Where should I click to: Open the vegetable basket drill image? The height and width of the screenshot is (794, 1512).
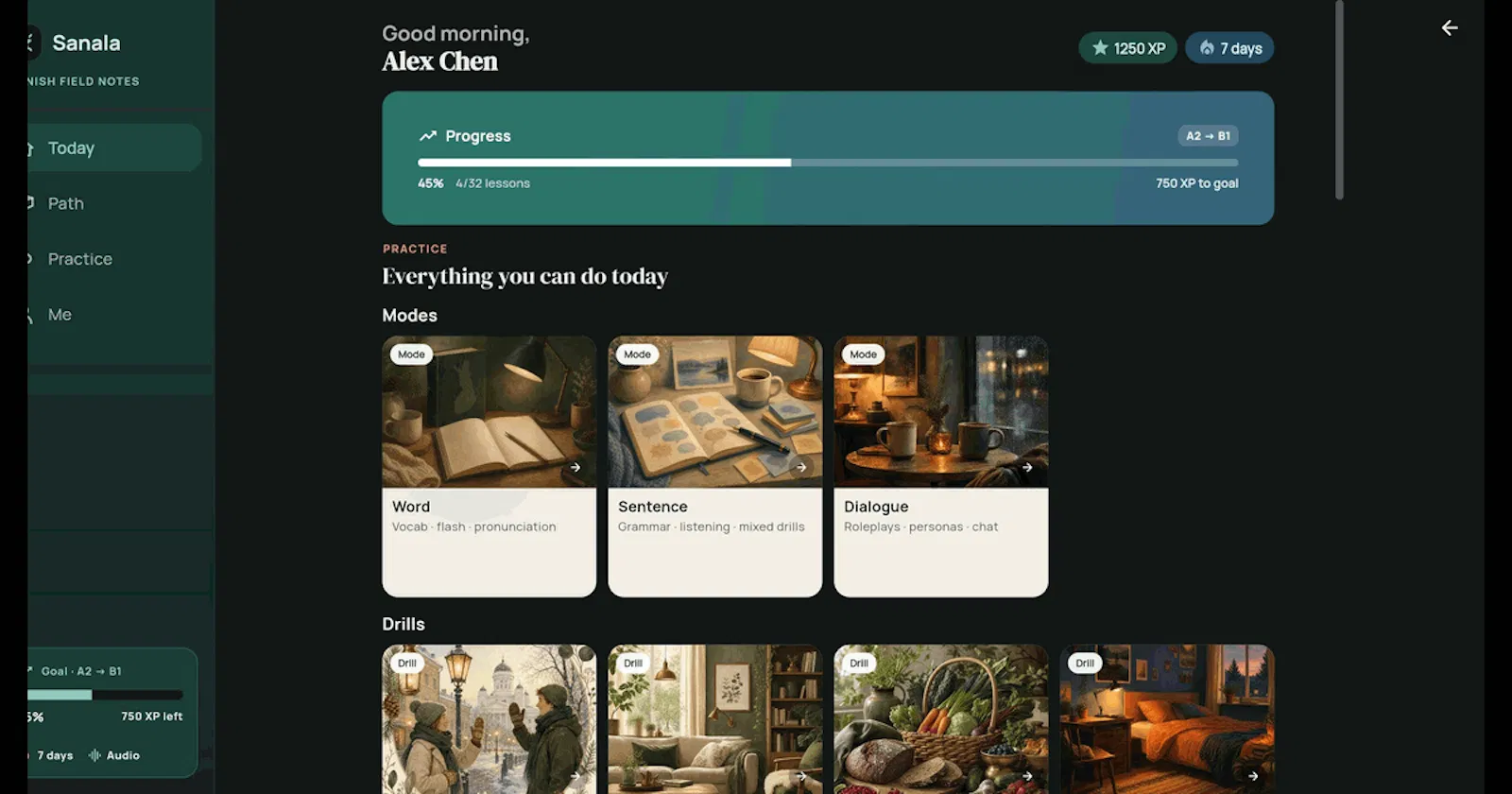click(941, 719)
